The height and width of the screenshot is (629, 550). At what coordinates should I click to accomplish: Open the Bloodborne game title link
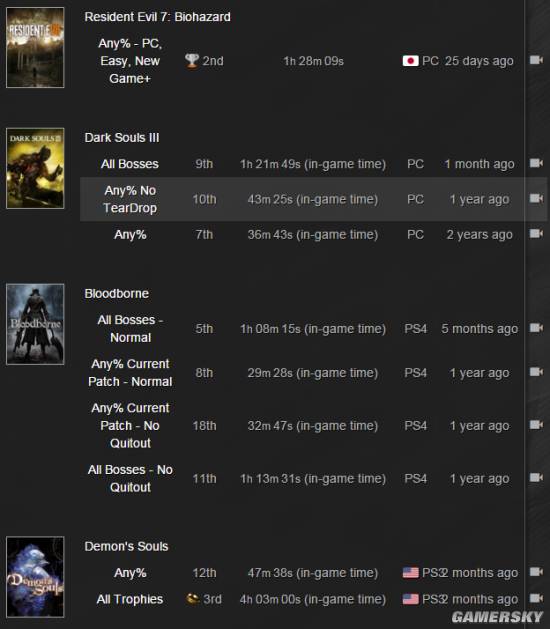coord(116,294)
